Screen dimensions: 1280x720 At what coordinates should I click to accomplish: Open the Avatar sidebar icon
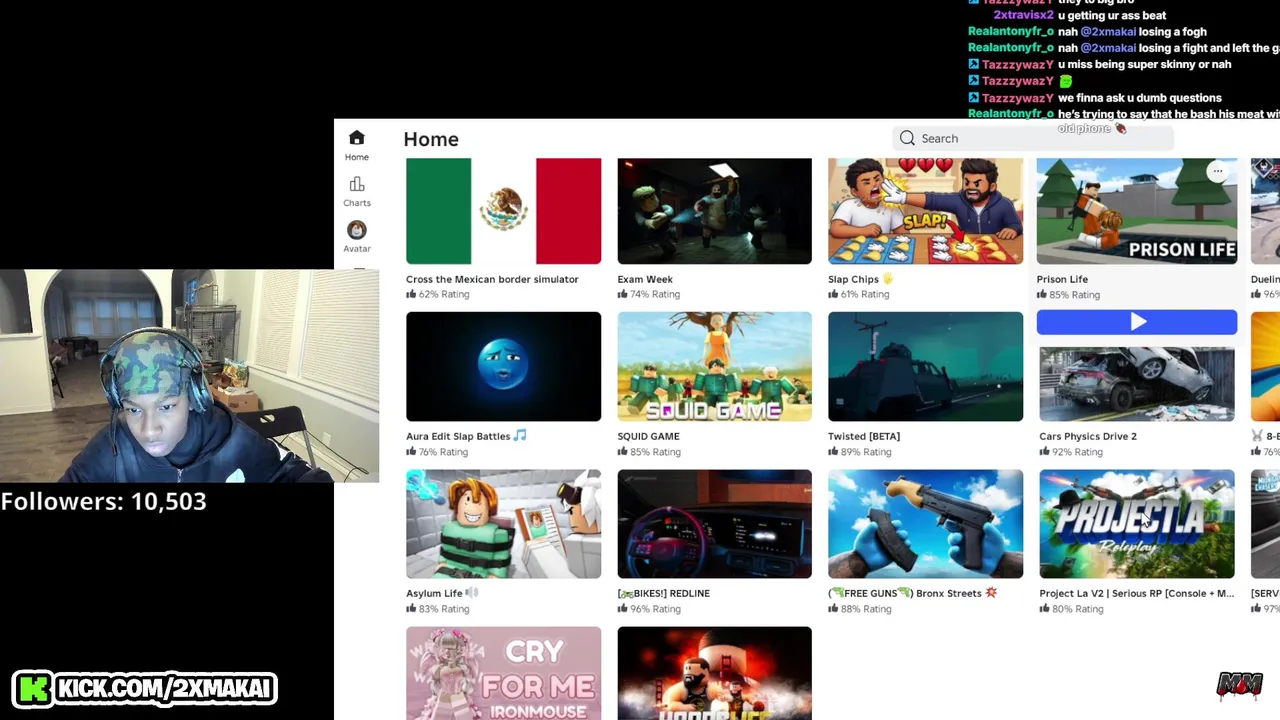click(x=357, y=230)
